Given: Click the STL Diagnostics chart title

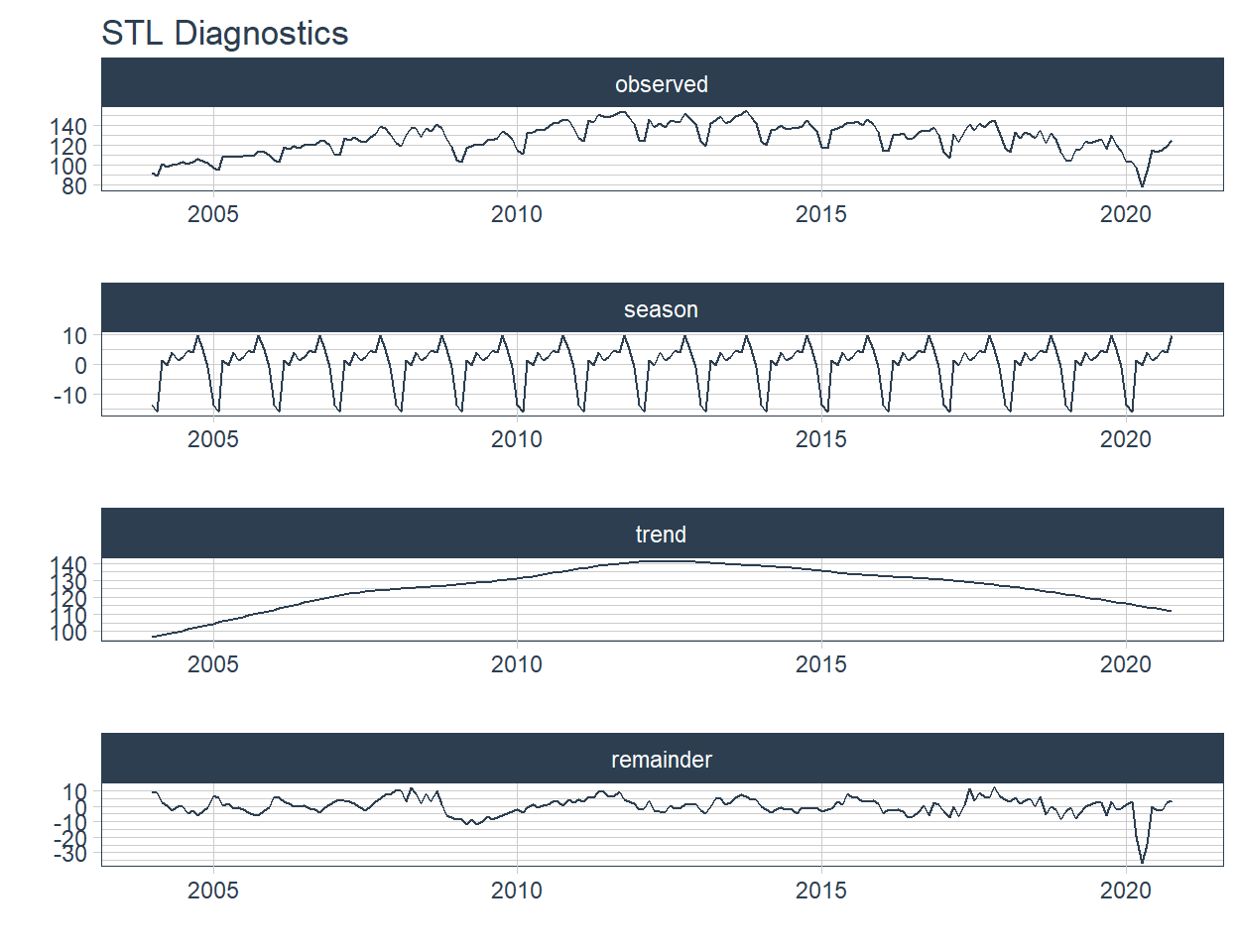Looking at the screenshot, I should click(225, 34).
